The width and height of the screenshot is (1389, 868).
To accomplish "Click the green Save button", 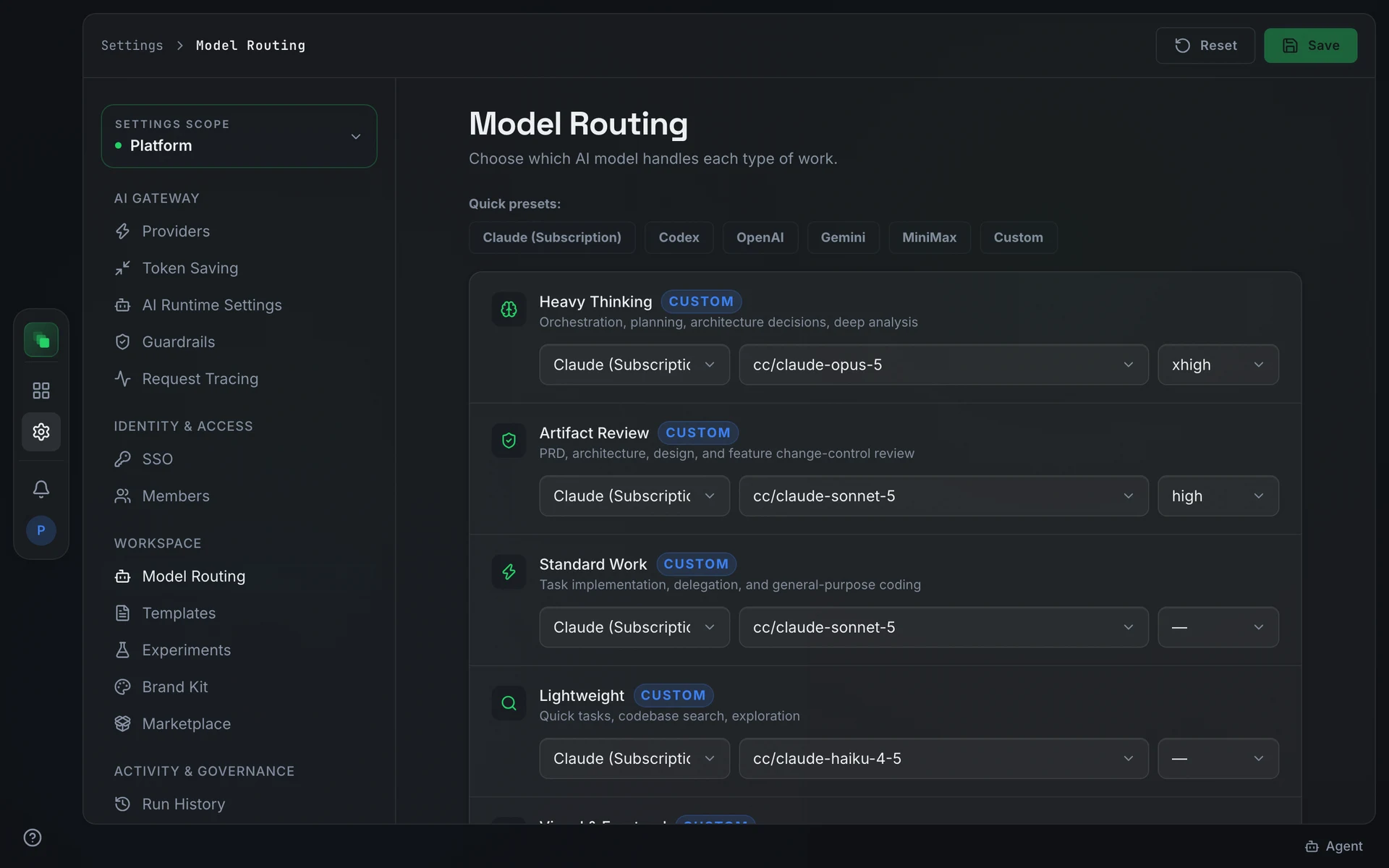I will [1310, 46].
